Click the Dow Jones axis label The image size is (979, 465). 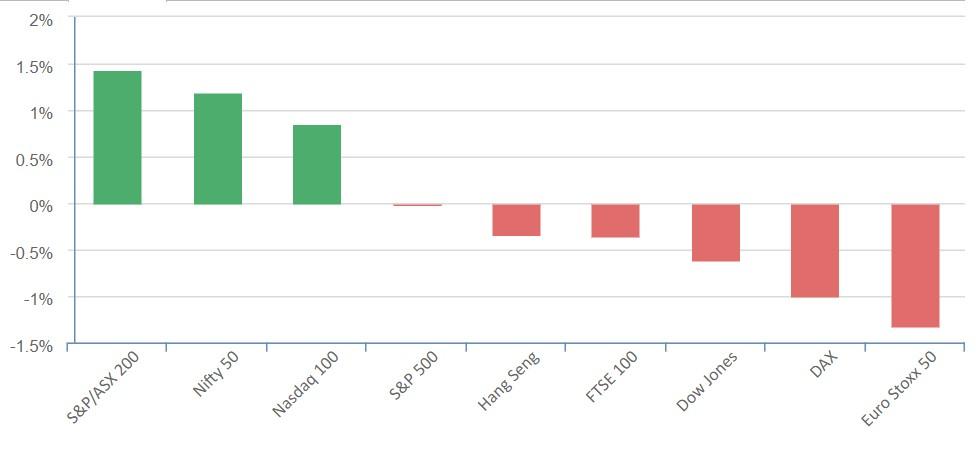click(707, 381)
